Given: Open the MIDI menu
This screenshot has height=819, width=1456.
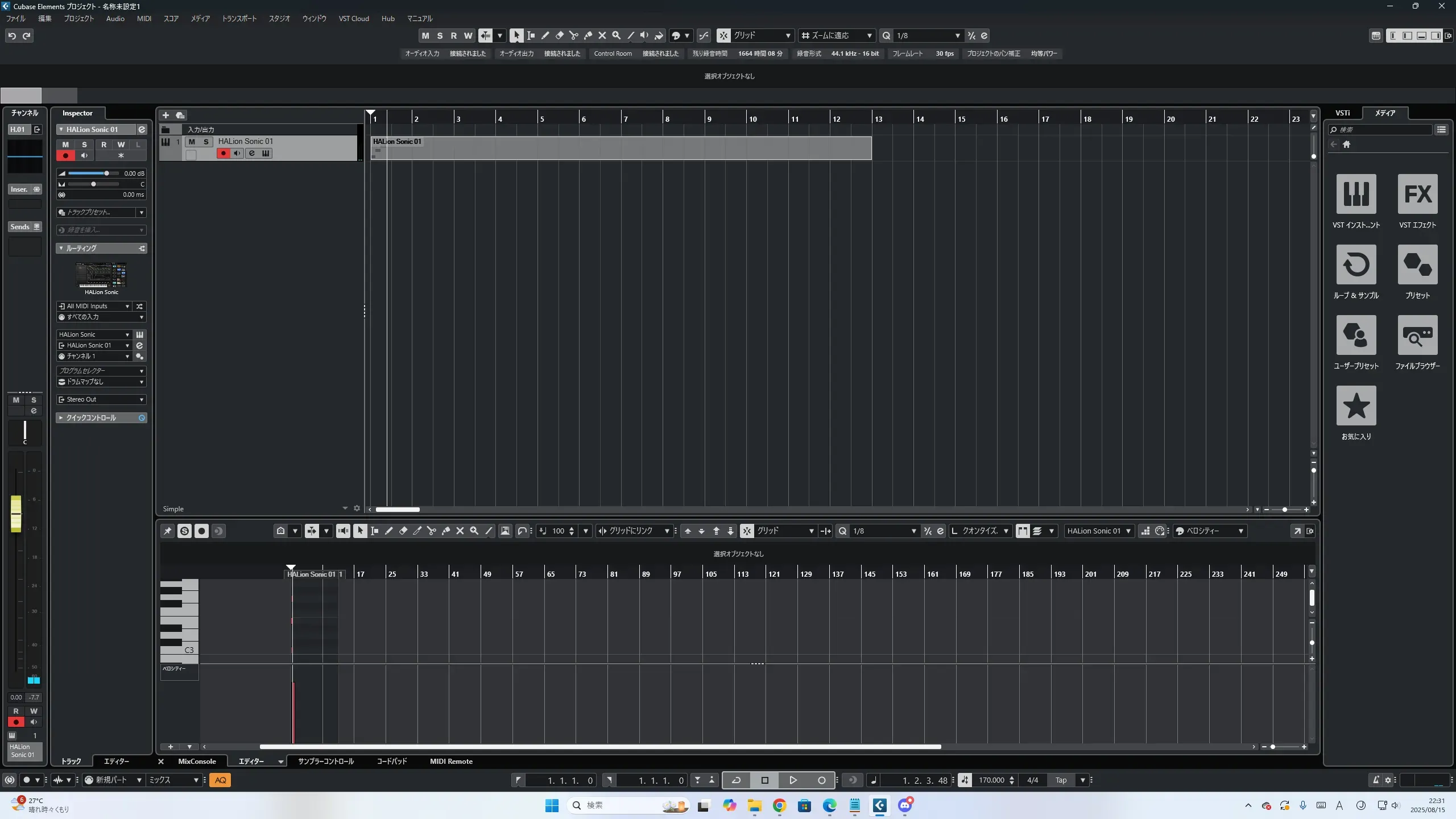Looking at the screenshot, I should click(144, 19).
